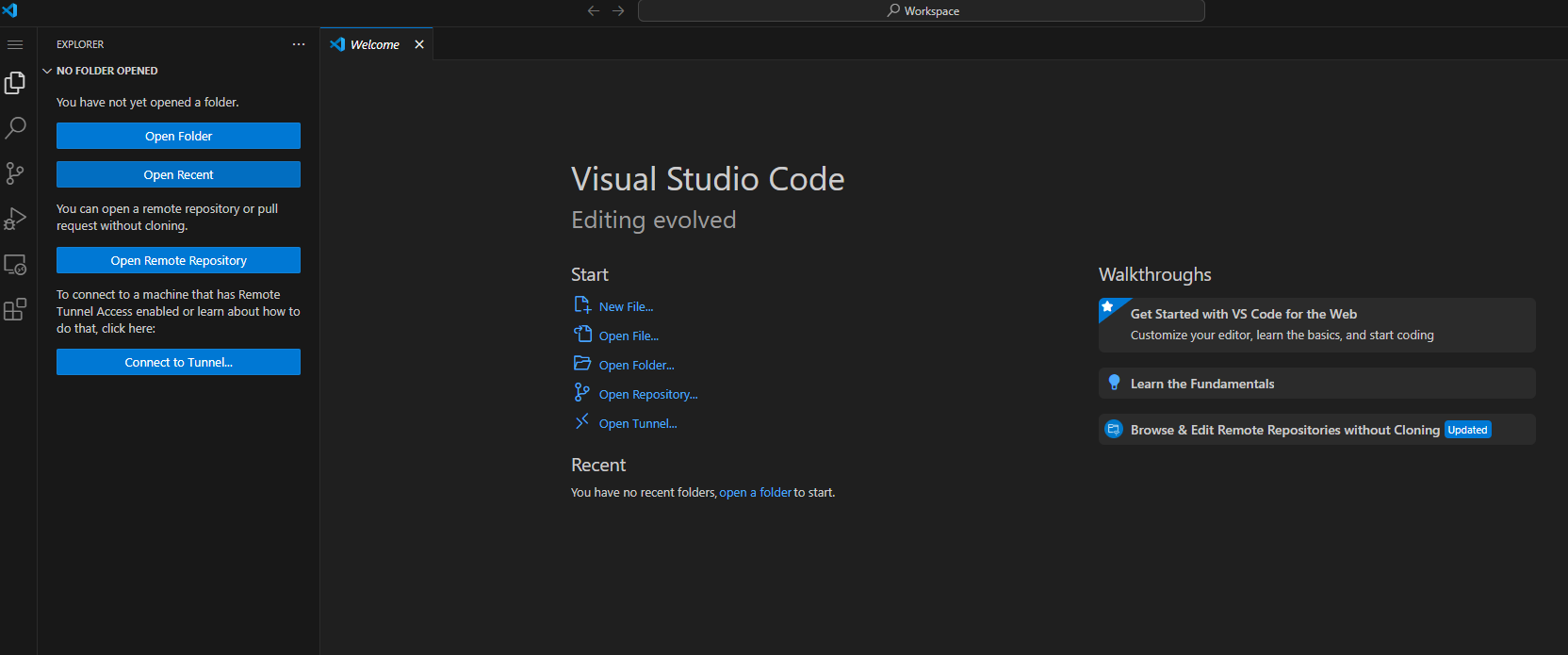Image resolution: width=1568 pixels, height=655 pixels.
Task: Click the Open Repository... link
Action: 648,394
